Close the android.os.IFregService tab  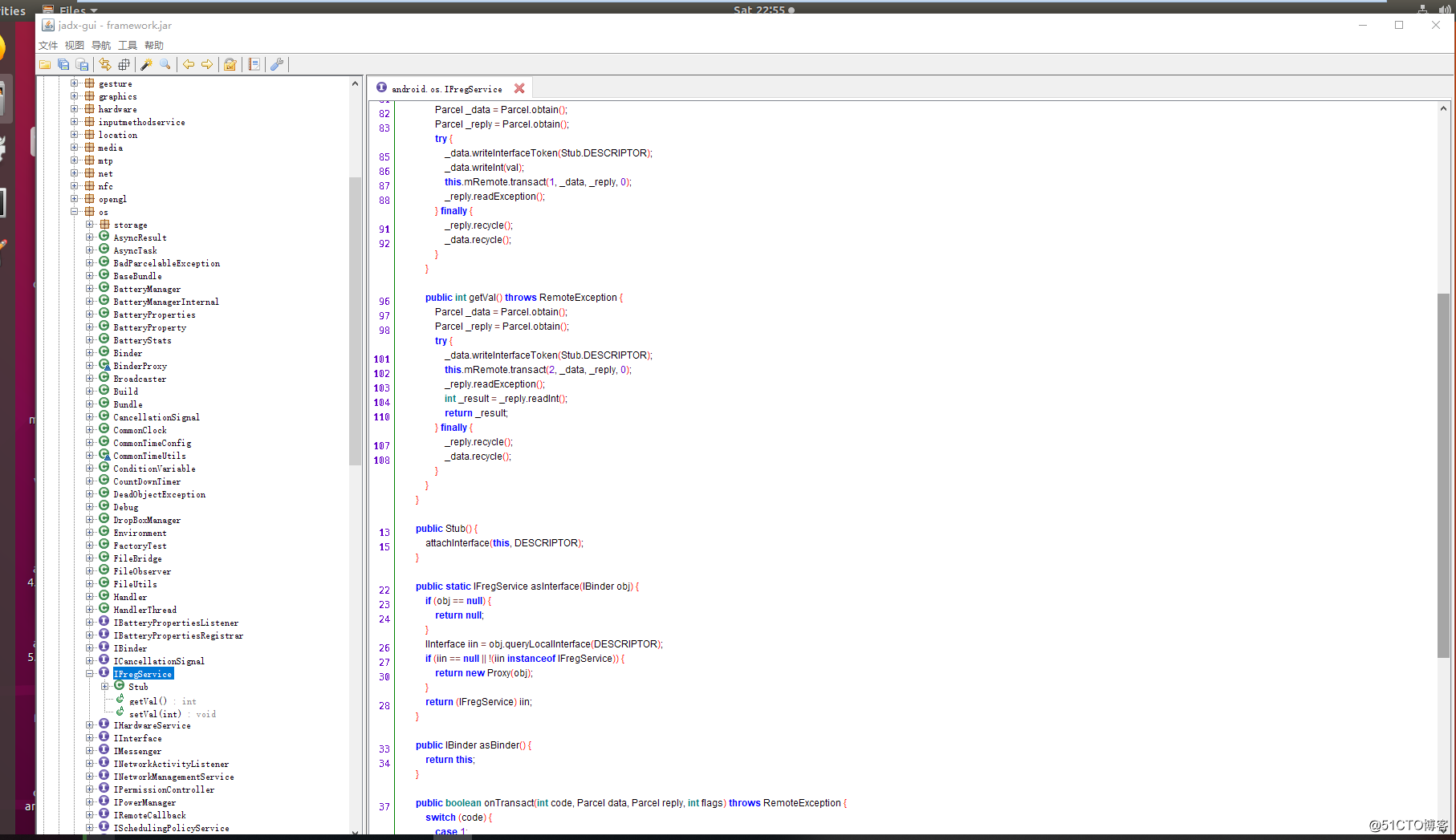coord(519,88)
